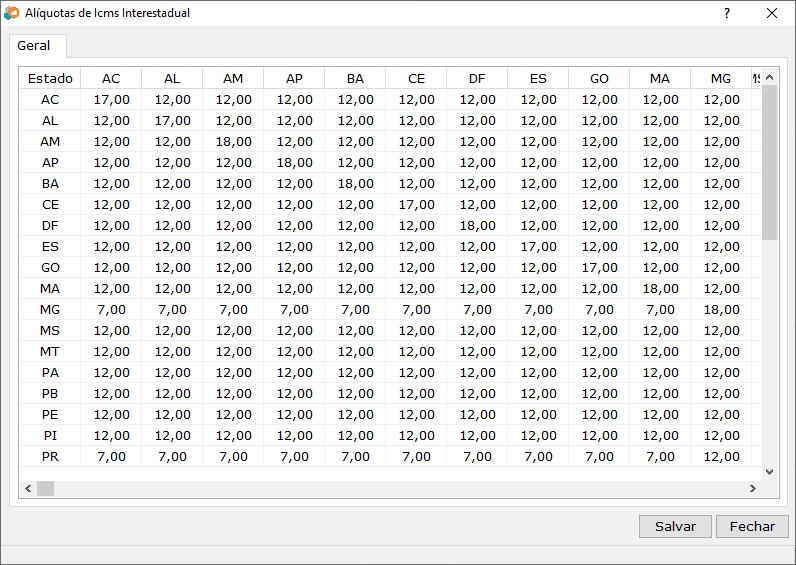Click the 18,00 cell in MG row
This screenshot has height=565, width=796.
click(x=721, y=310)
